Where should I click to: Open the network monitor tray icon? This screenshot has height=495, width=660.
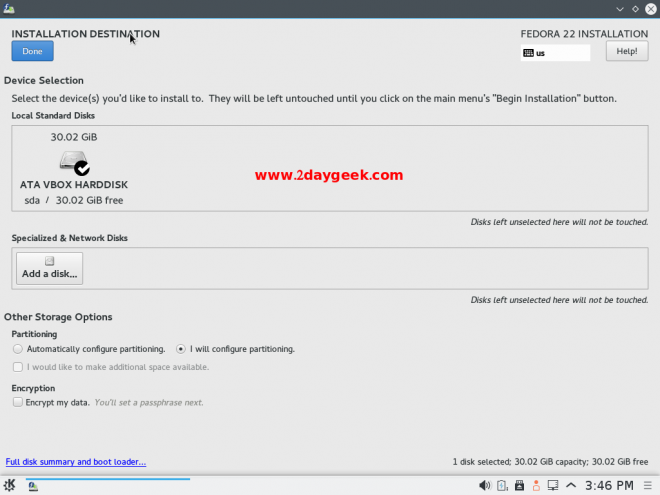click(x=553, y=485)
